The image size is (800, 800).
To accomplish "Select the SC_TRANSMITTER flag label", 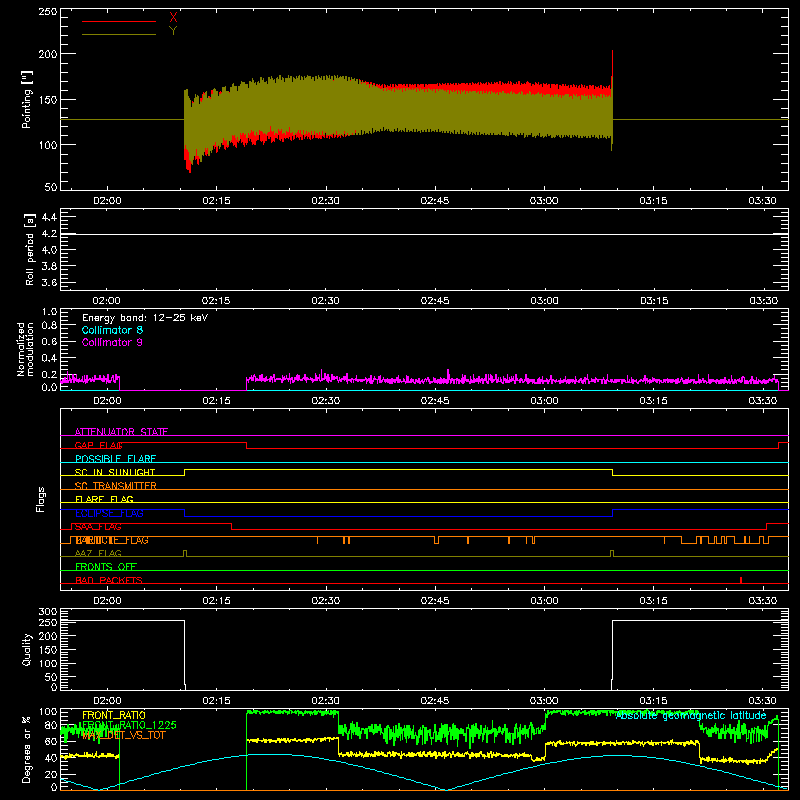I will click(x=116, y=486).
